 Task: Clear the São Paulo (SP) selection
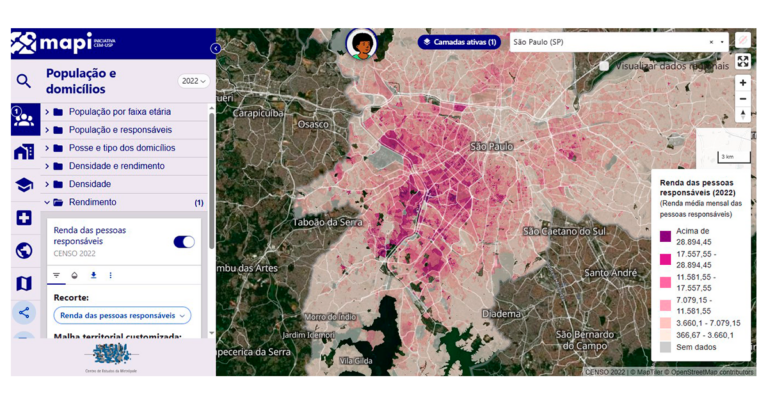pos(711,43)
